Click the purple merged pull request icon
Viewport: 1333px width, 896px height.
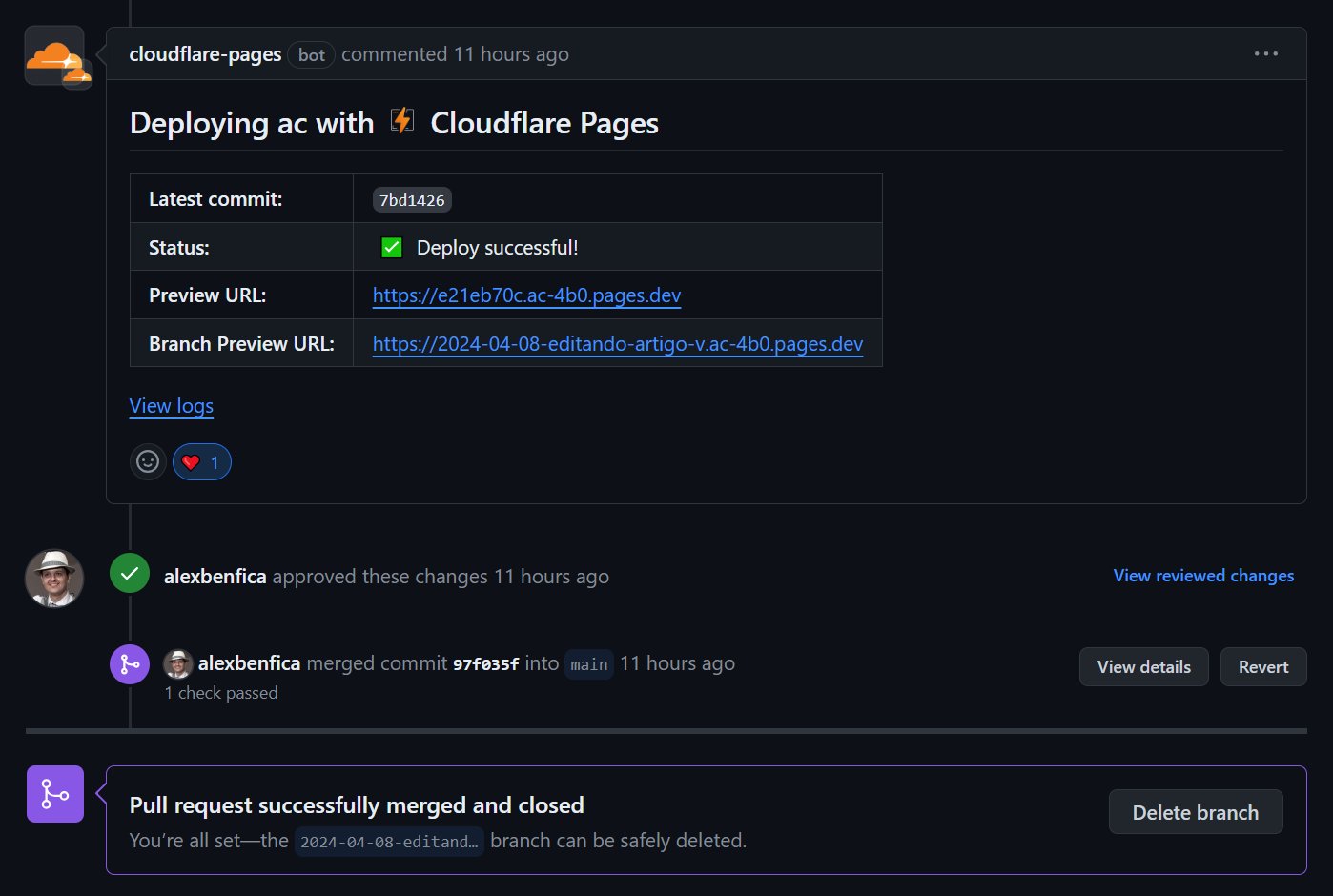54,794
